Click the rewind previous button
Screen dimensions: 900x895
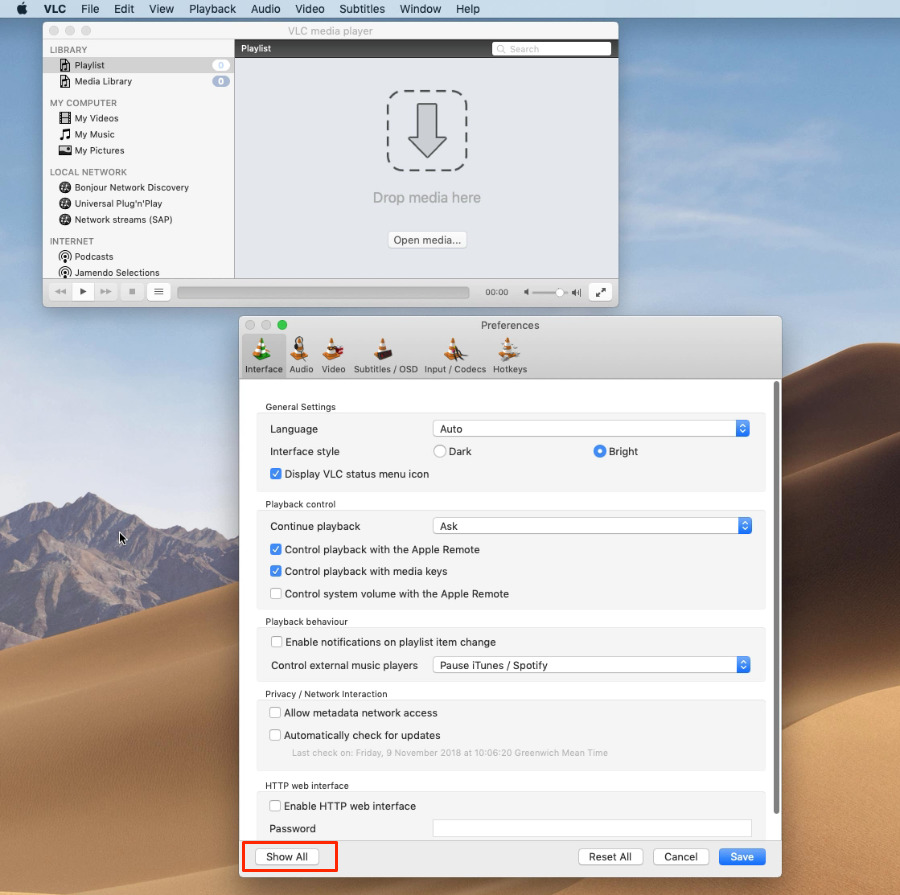[60, 292]
